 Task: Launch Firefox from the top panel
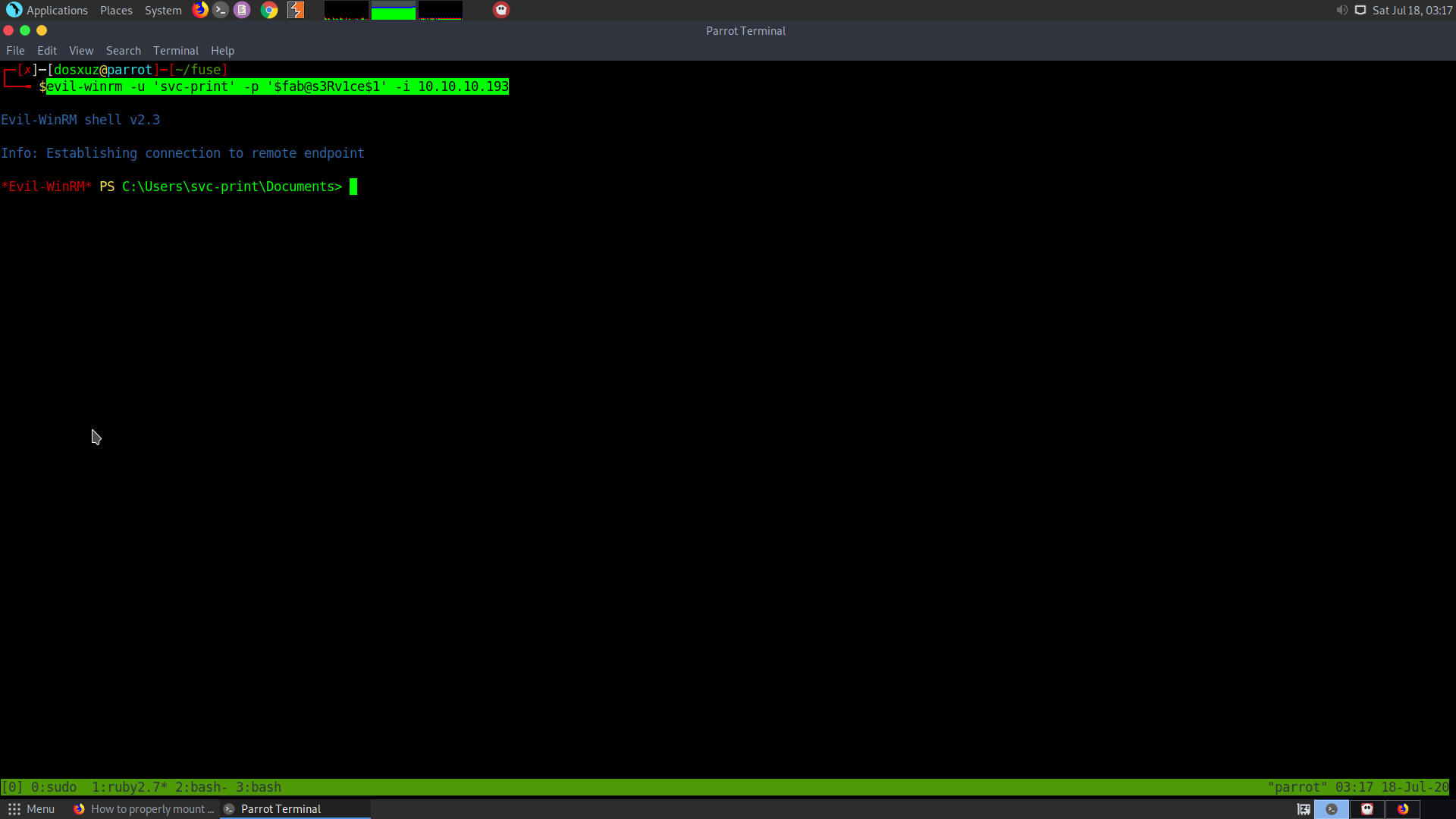[x=200, y=10]
